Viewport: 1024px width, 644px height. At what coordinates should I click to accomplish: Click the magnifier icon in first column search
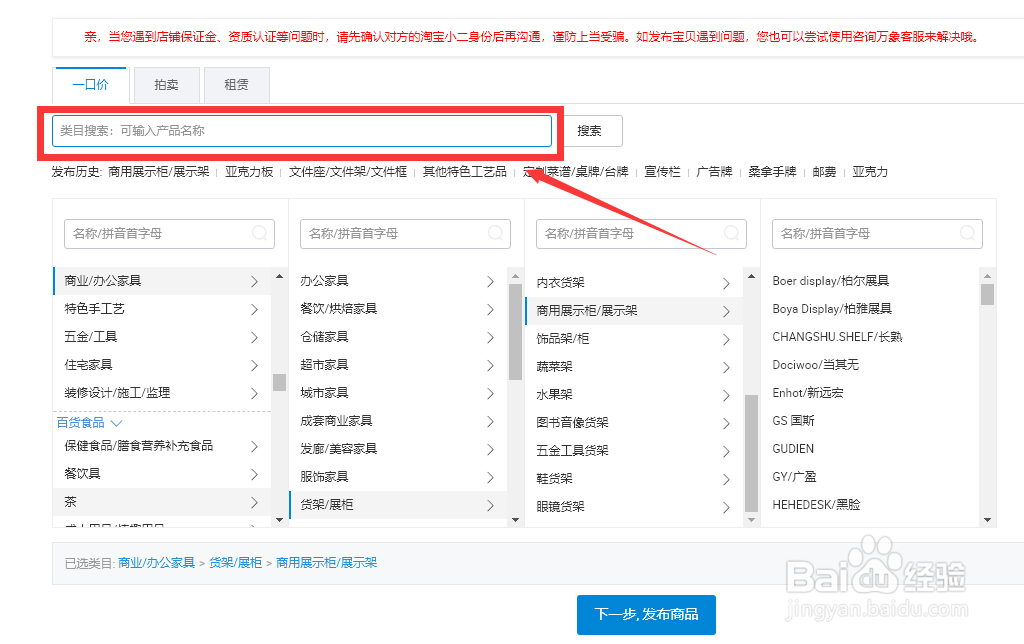[x=258, y=233]
